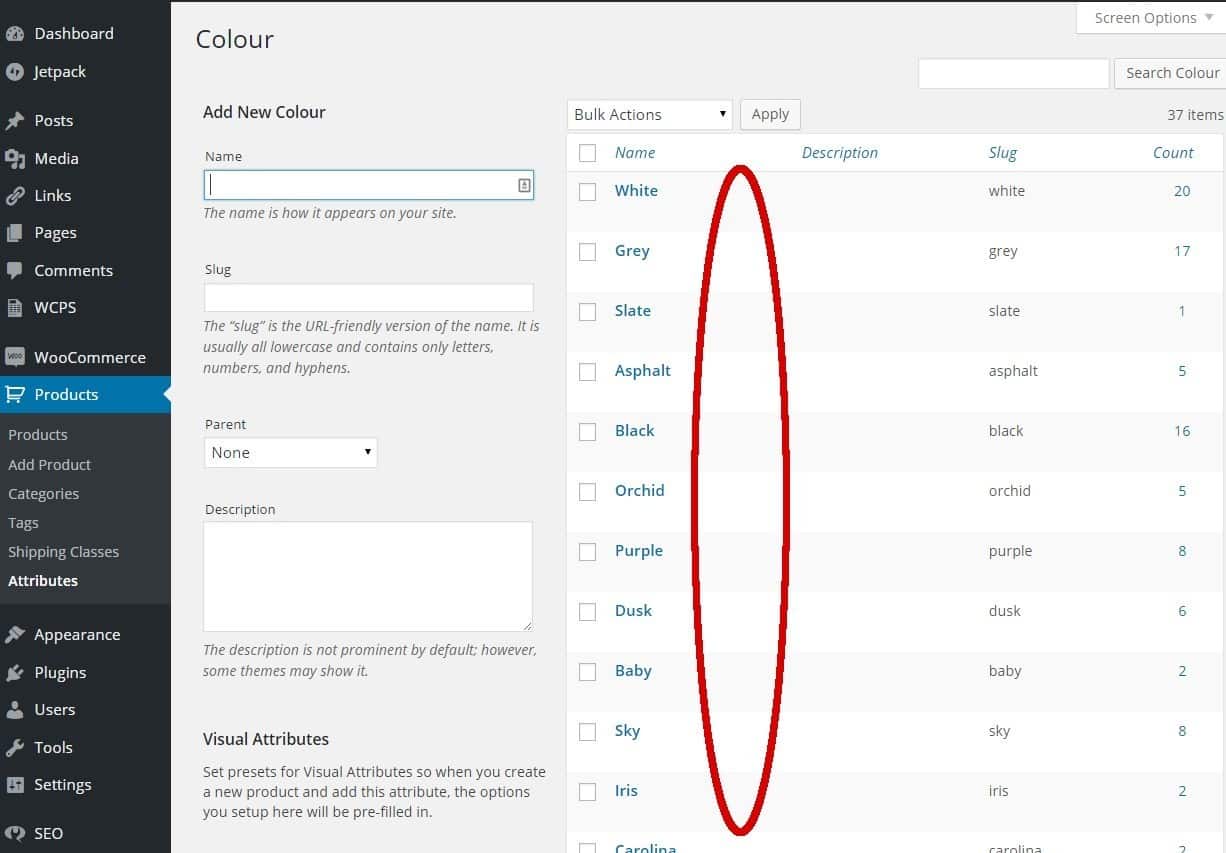Click the Posts pushpin icon
Screen dimensions: 1226x853
(x=14, y=121)
